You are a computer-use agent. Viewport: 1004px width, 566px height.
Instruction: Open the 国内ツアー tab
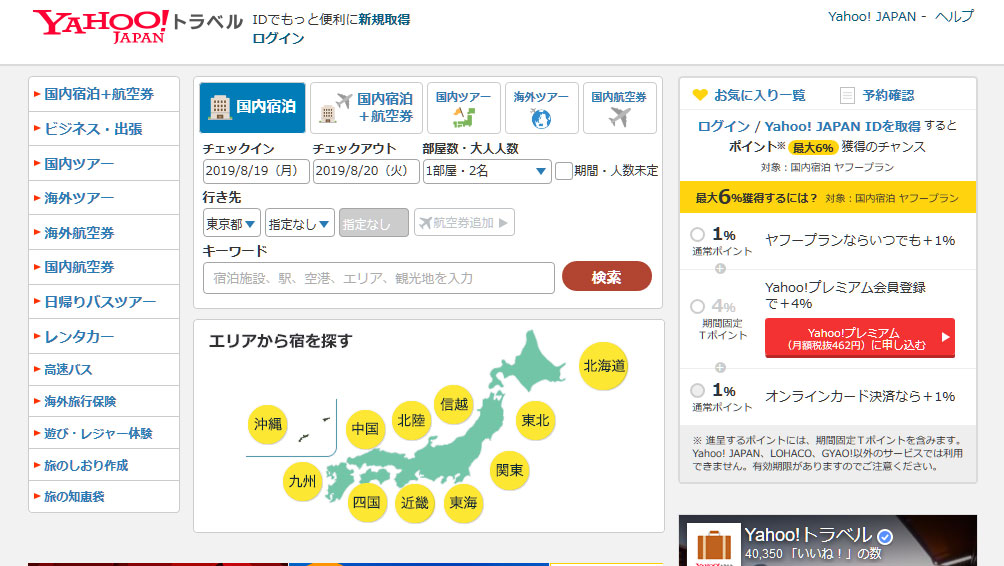pos(463,108)
